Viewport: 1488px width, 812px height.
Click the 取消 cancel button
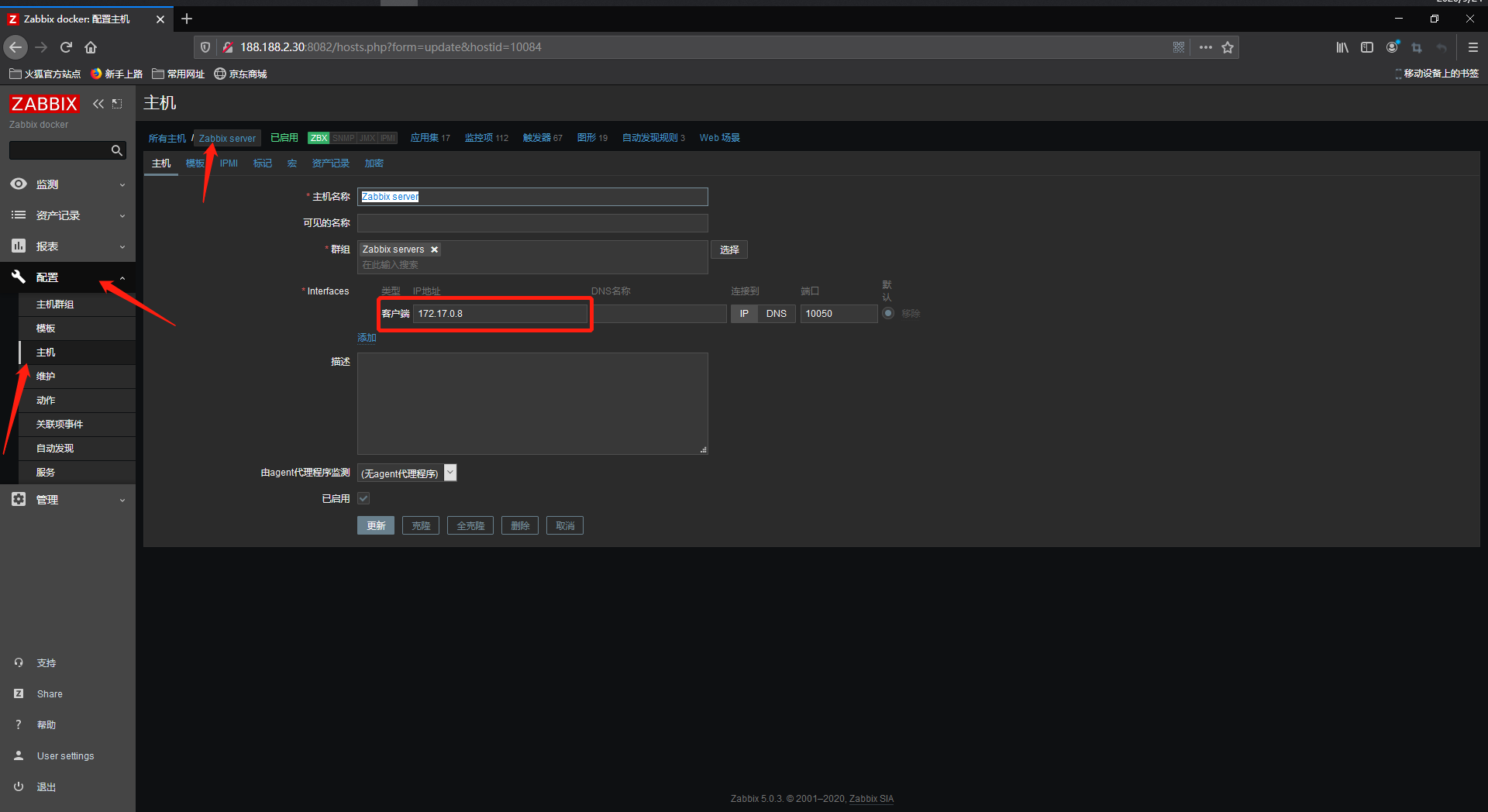pos(565,525)
